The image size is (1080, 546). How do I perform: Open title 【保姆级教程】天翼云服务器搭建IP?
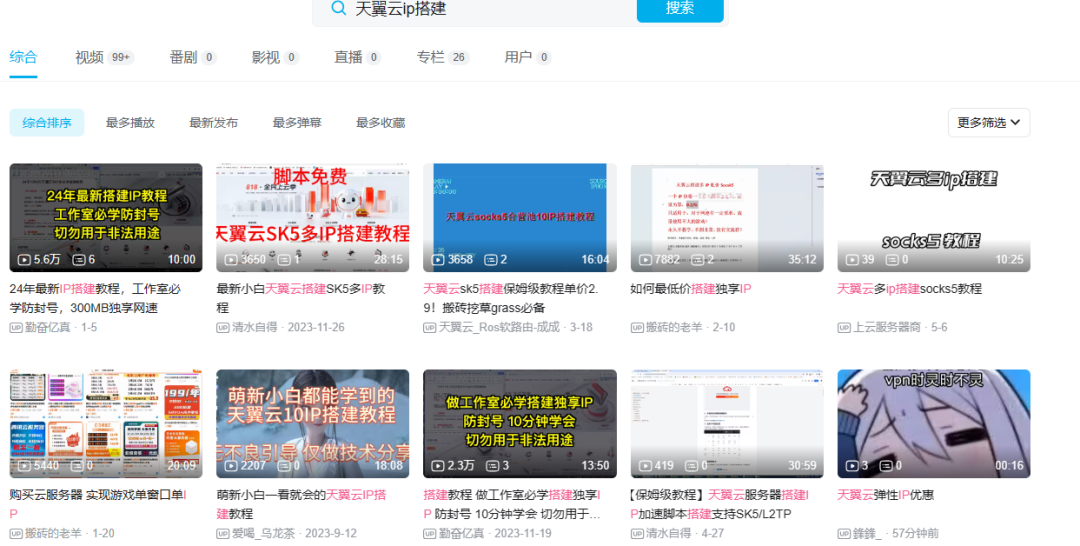[720, 504]
